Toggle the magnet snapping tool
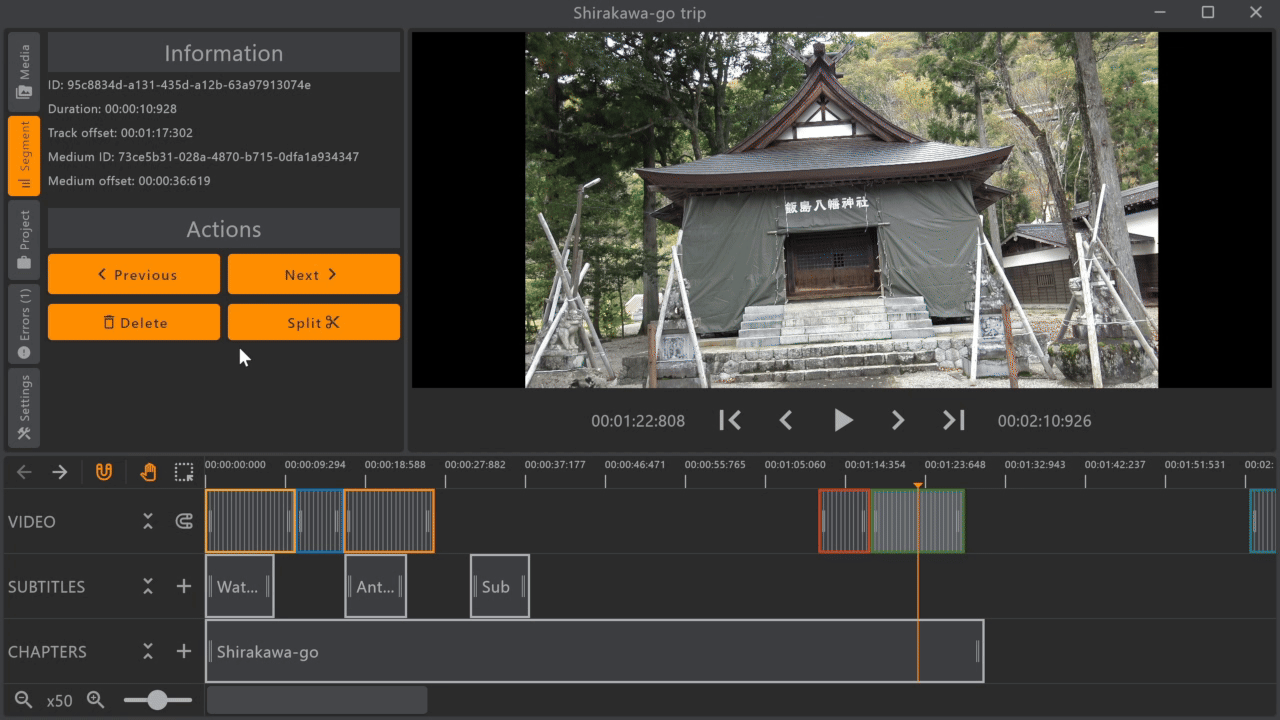This screenshot has height=720, width=1280. (104, 472)
